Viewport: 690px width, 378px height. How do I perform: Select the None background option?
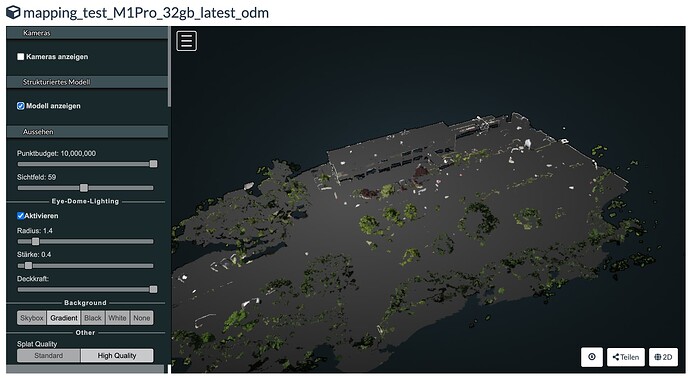[x=142, y=318]
